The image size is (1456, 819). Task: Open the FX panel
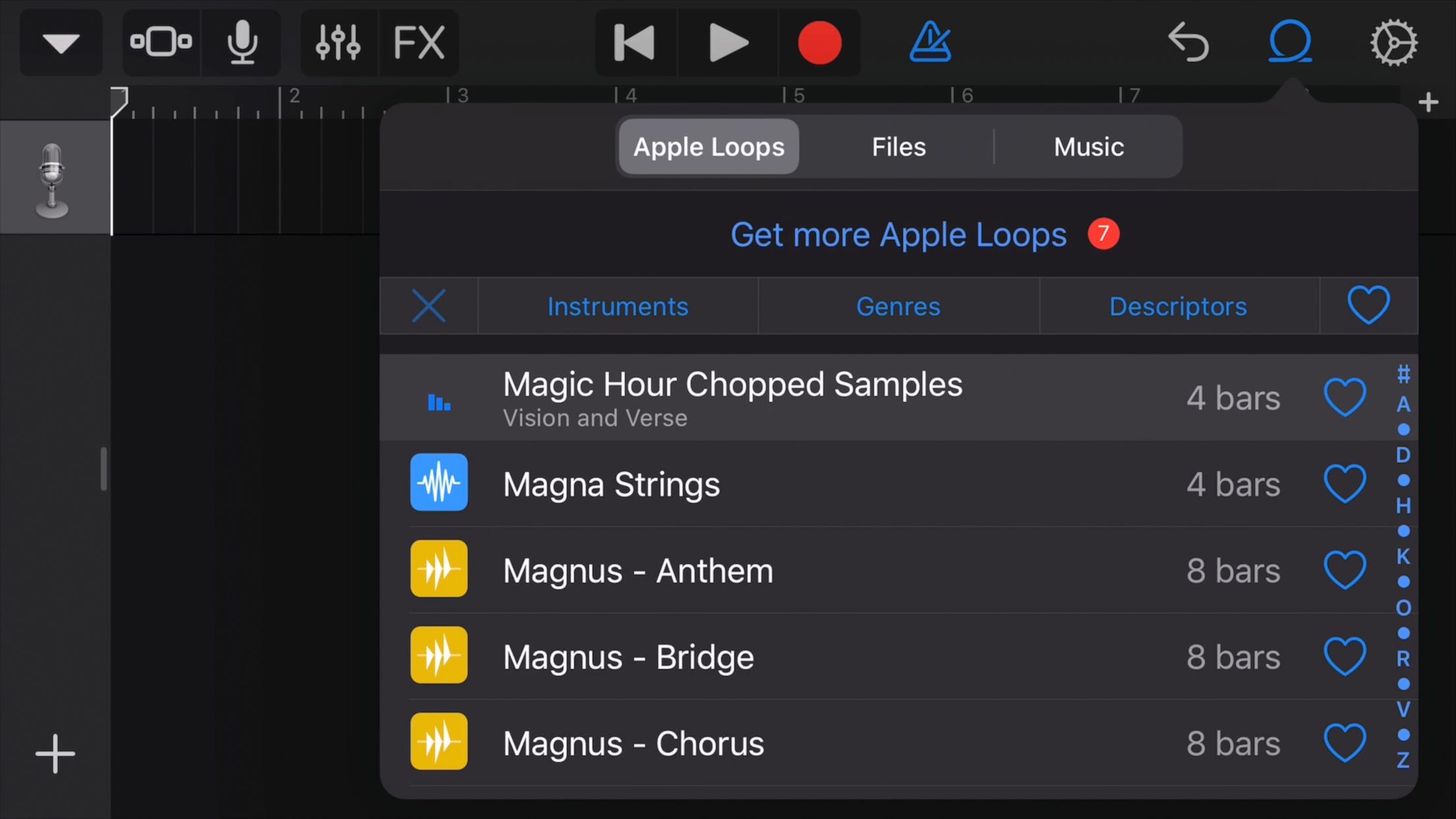pos(419,42)
